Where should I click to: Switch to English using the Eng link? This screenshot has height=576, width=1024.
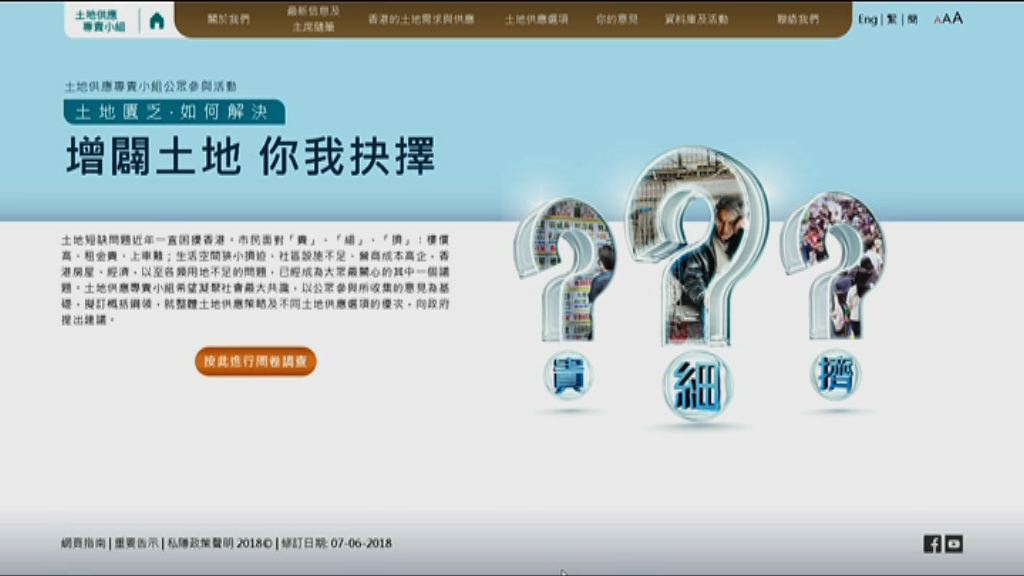pos(869,17)
